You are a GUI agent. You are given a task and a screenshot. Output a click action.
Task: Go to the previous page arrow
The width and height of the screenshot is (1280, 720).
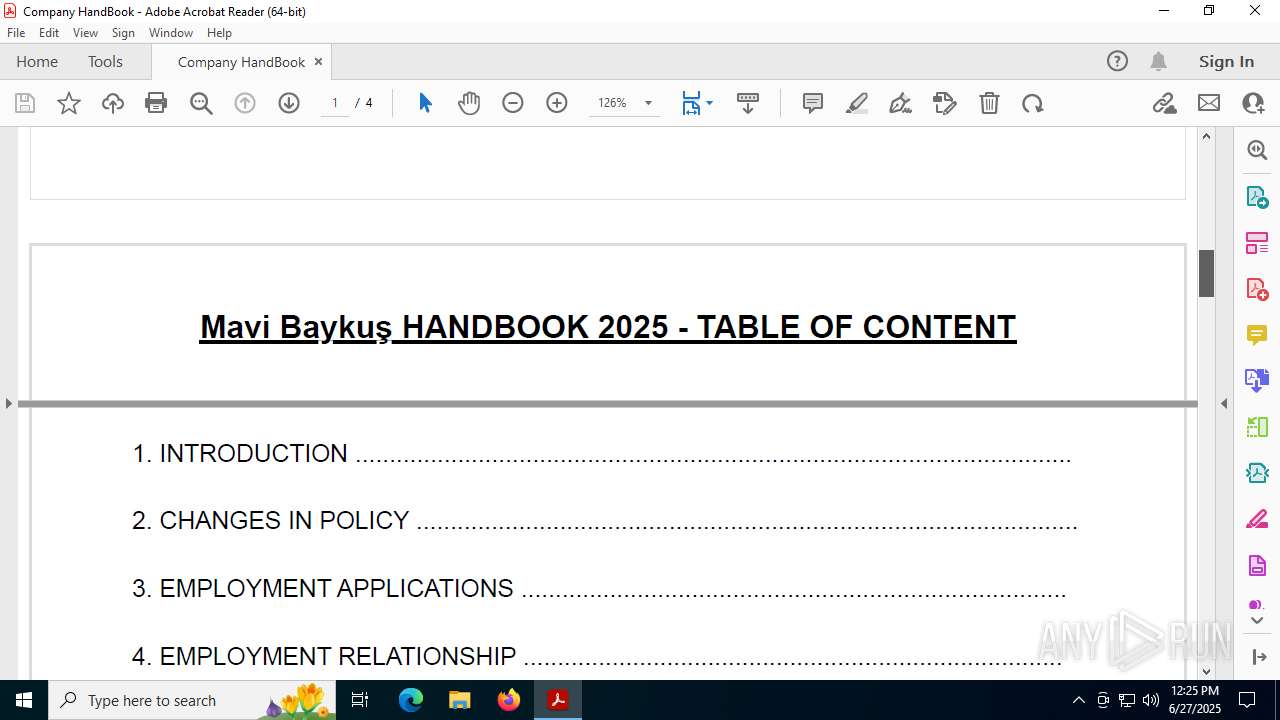(x=245, y=103)
